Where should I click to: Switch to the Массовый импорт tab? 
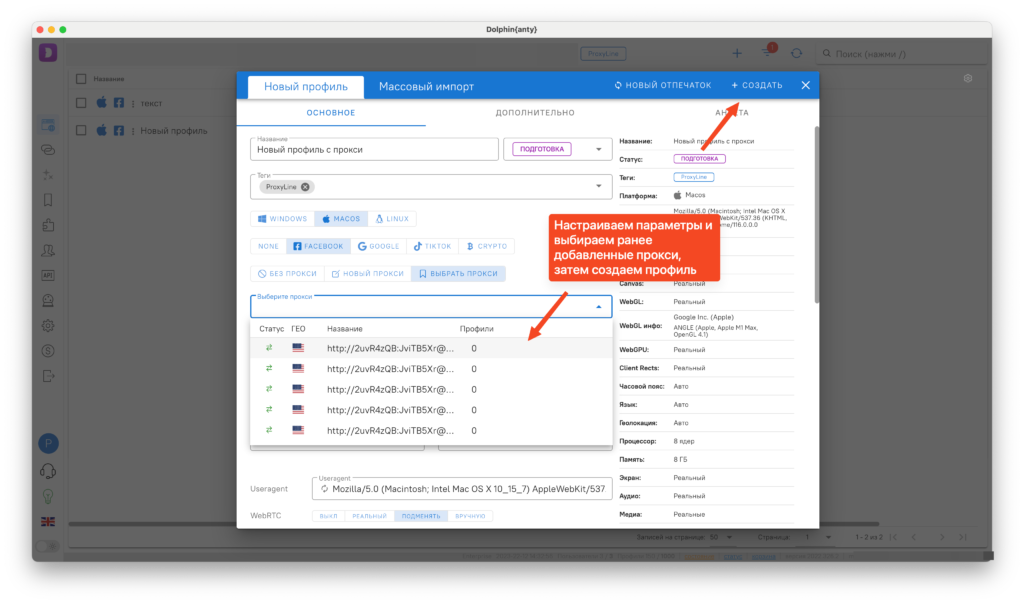(426, 86)
